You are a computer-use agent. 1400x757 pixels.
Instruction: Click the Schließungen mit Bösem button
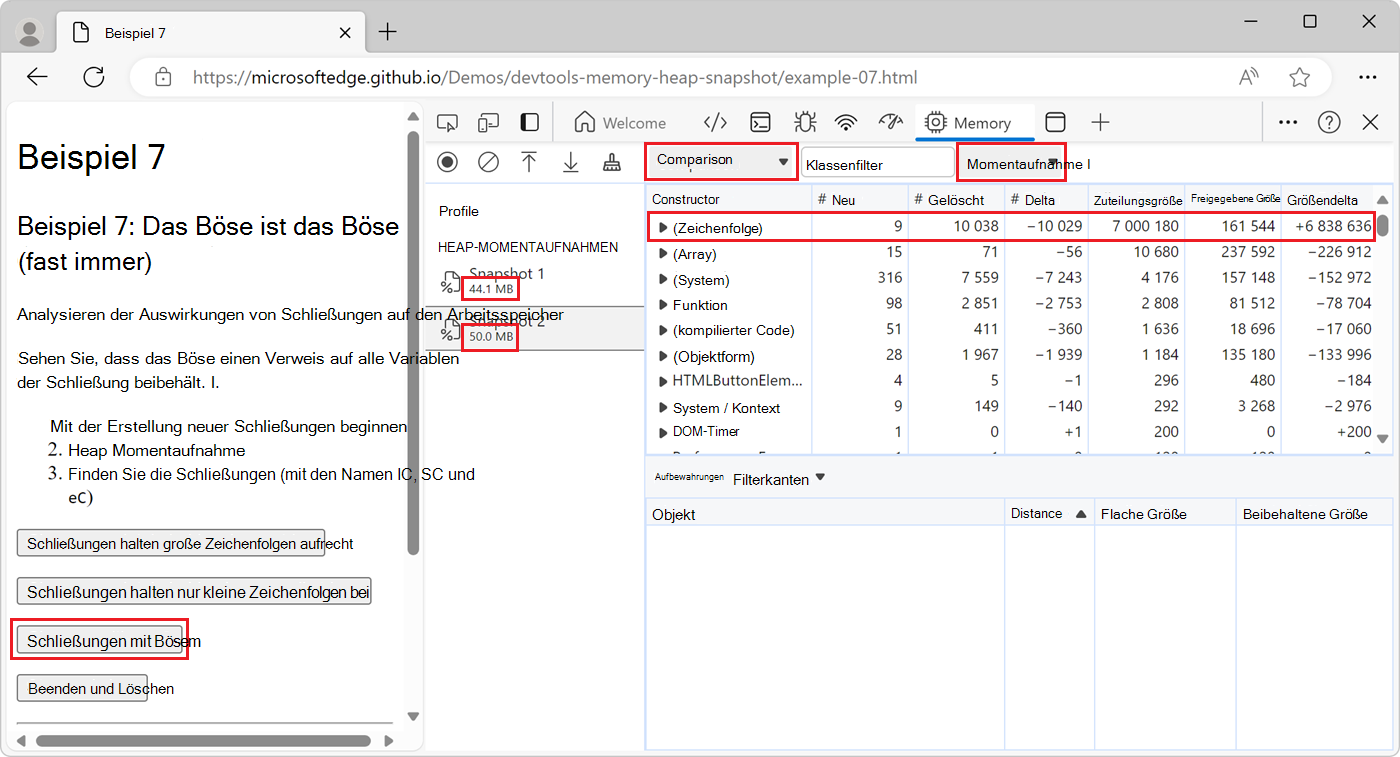coord(98,641)
